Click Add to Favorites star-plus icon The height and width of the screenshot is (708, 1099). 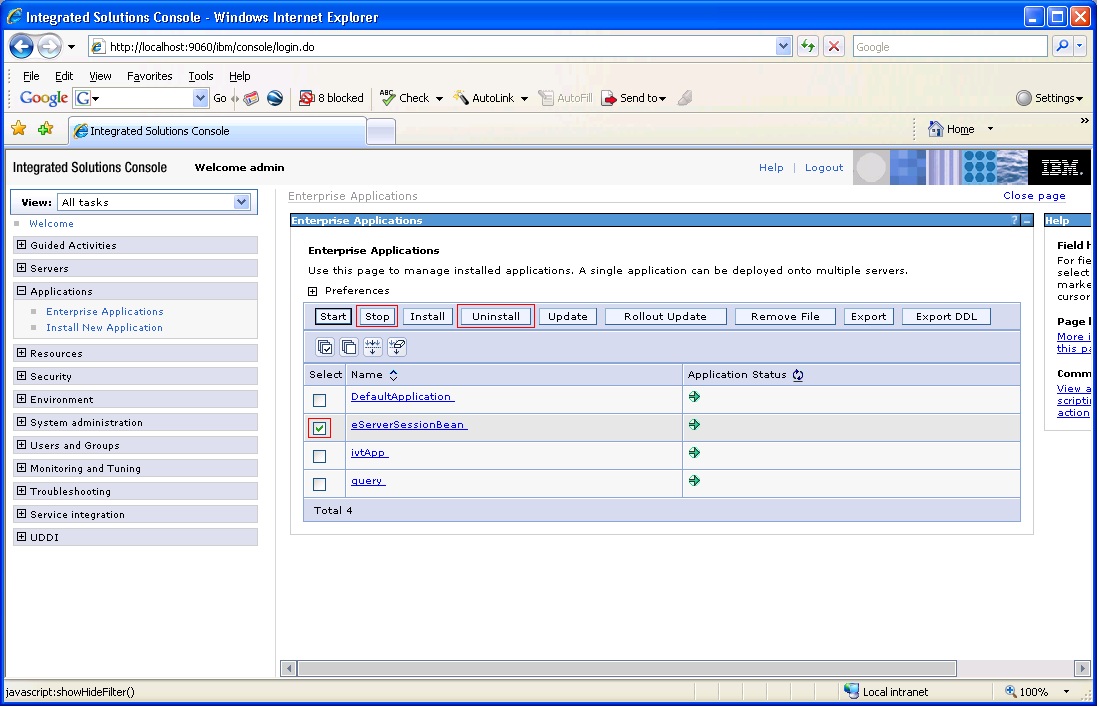pyautogui.click(x=46, y=128)
